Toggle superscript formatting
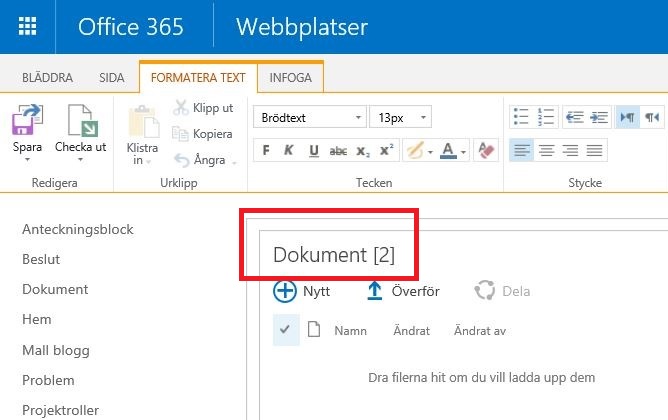This screenshot has width=668, height=420. [x=386, y=150]
